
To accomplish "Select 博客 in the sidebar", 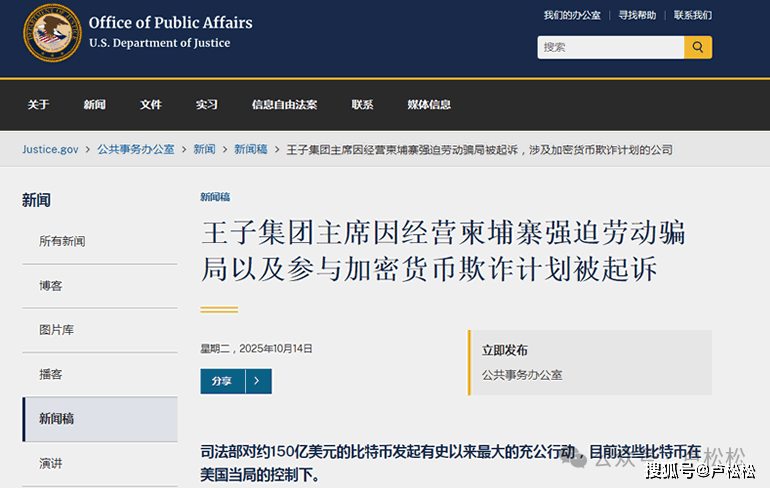I will pyautogui.click(x=50, y=285).
